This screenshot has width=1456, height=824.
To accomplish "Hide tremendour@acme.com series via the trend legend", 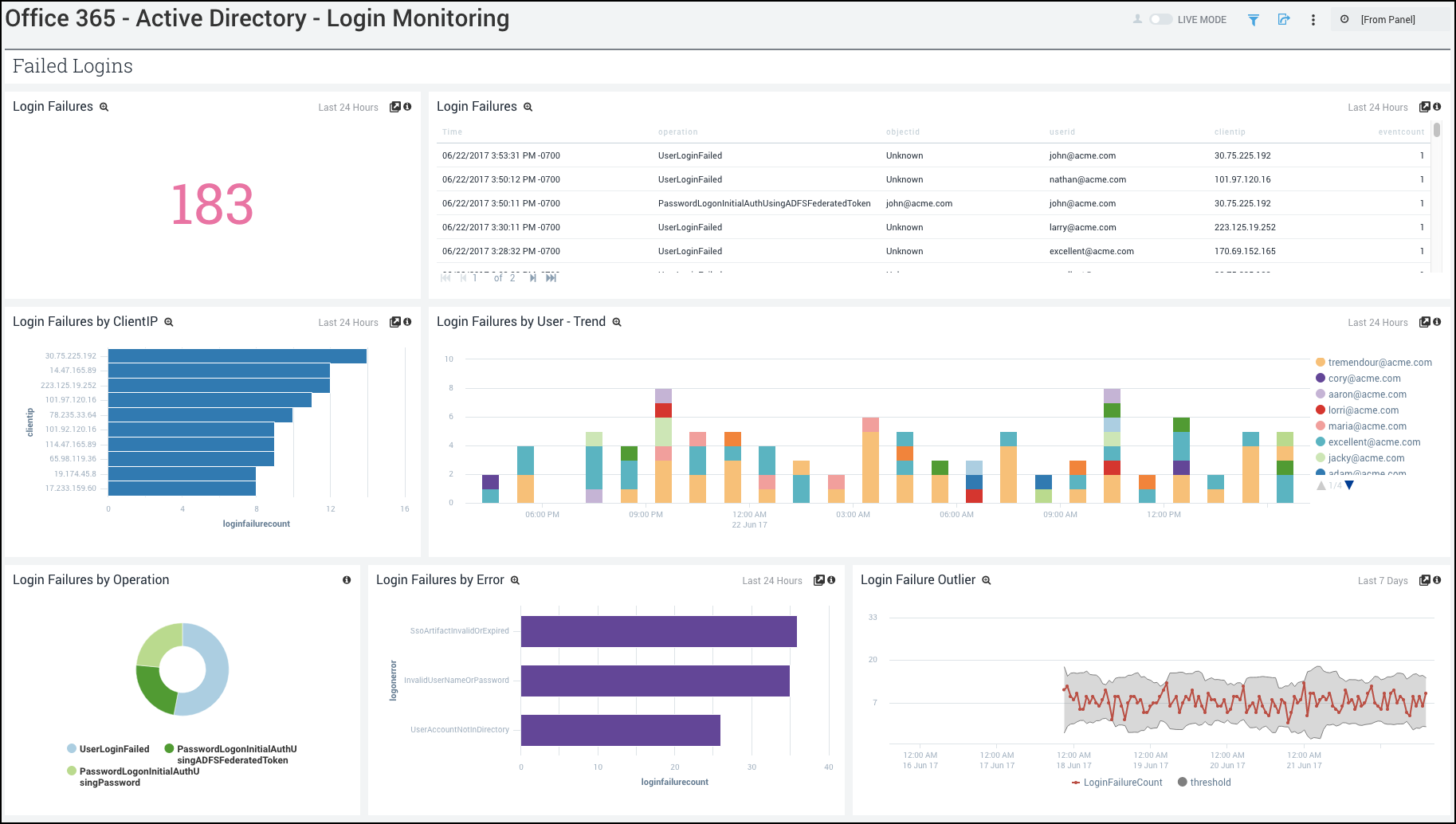I will point(1373,362).
